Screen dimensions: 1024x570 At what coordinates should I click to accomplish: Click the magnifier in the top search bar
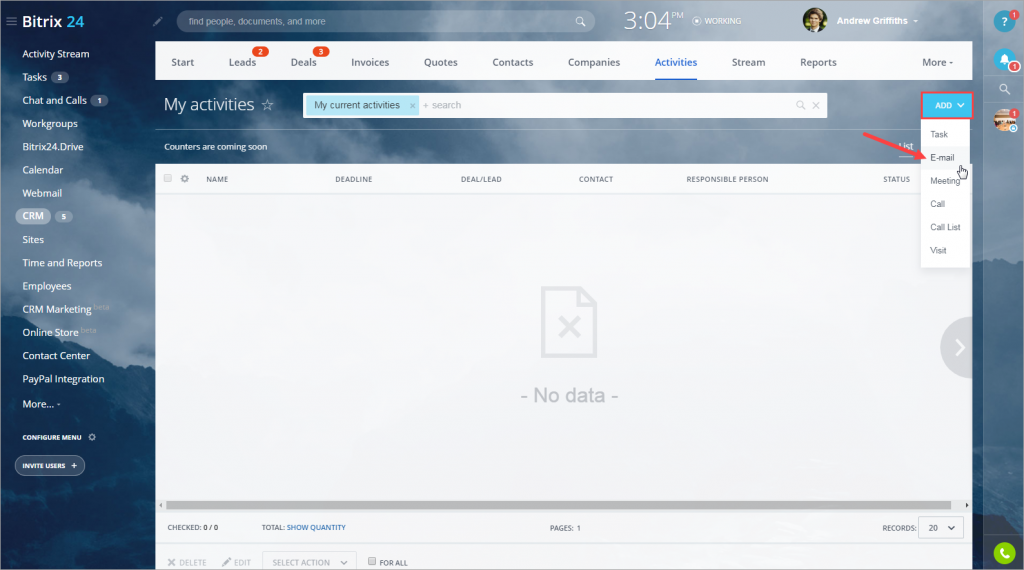tap(580, 22)
